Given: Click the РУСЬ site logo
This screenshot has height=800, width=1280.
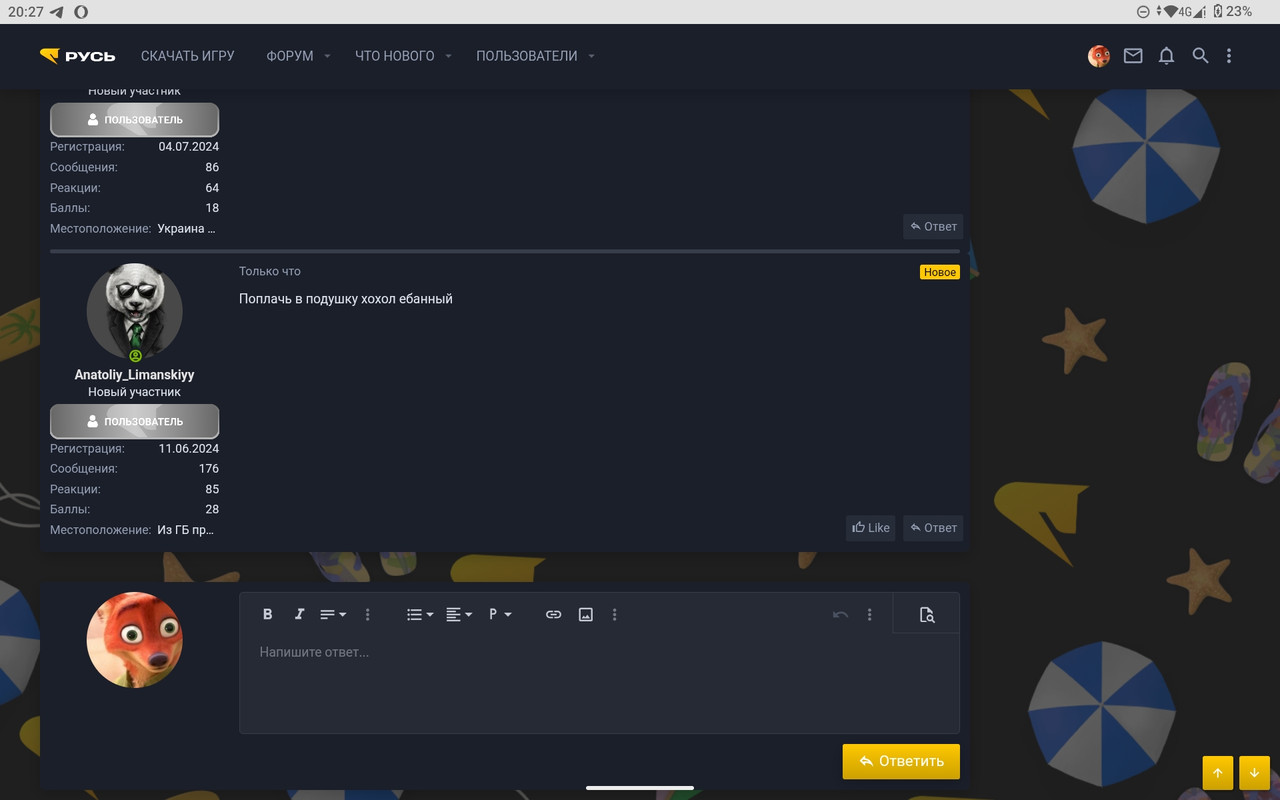Looking at the screenshot, I should click(80, 56).
